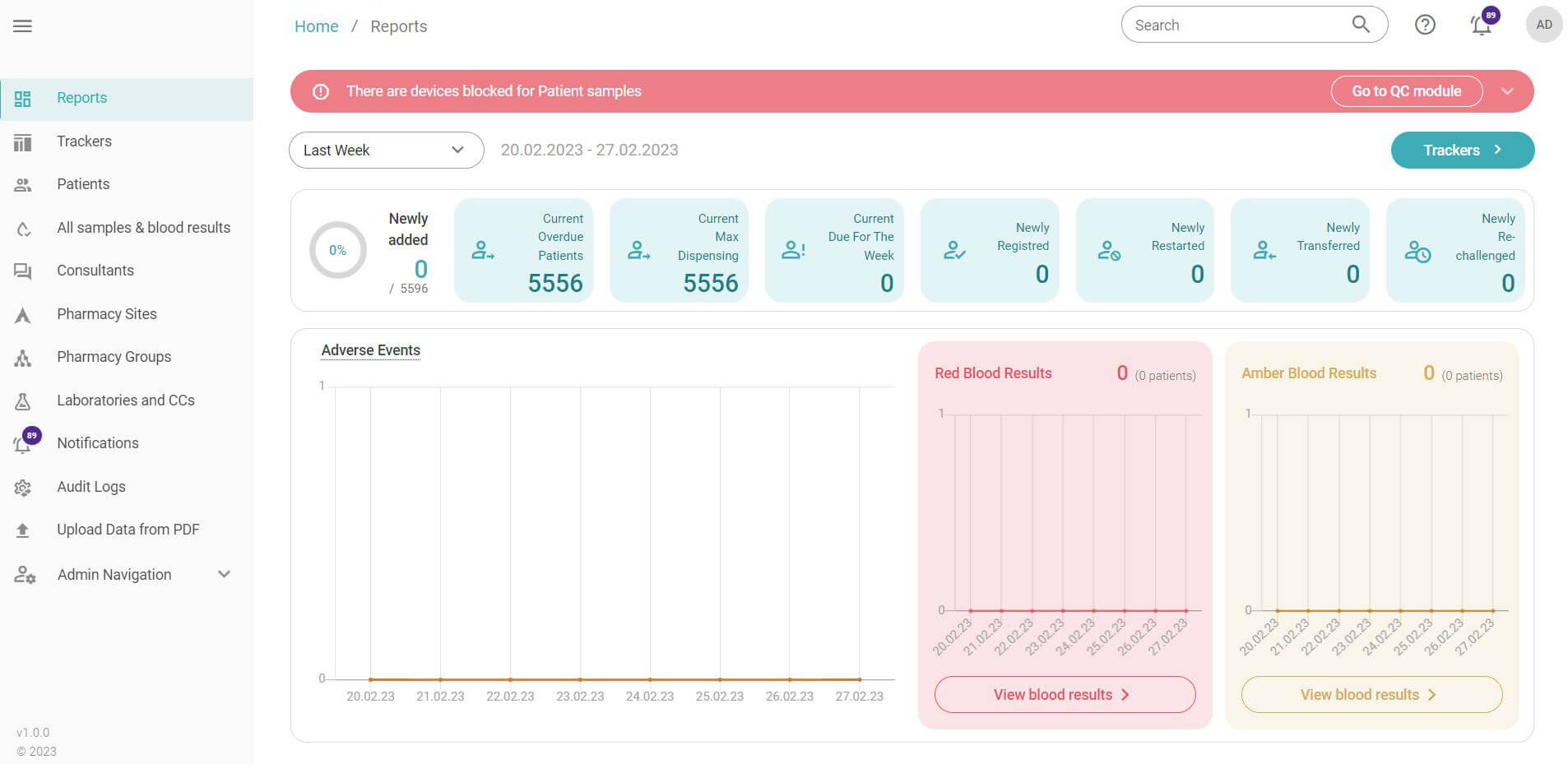Click the Reports dashboard icon in sidebar

click(23, 99)
